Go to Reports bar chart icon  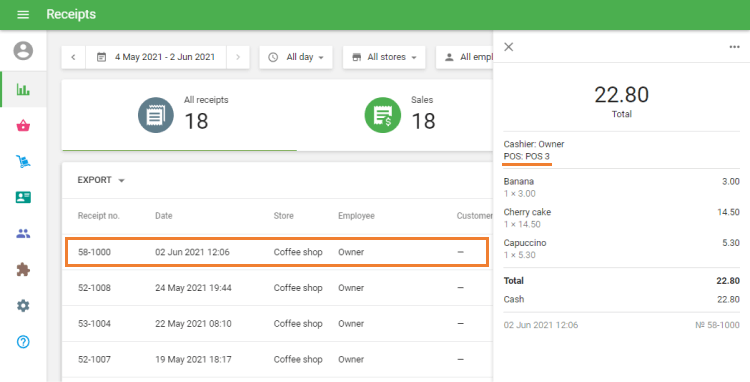pos(23,89)
